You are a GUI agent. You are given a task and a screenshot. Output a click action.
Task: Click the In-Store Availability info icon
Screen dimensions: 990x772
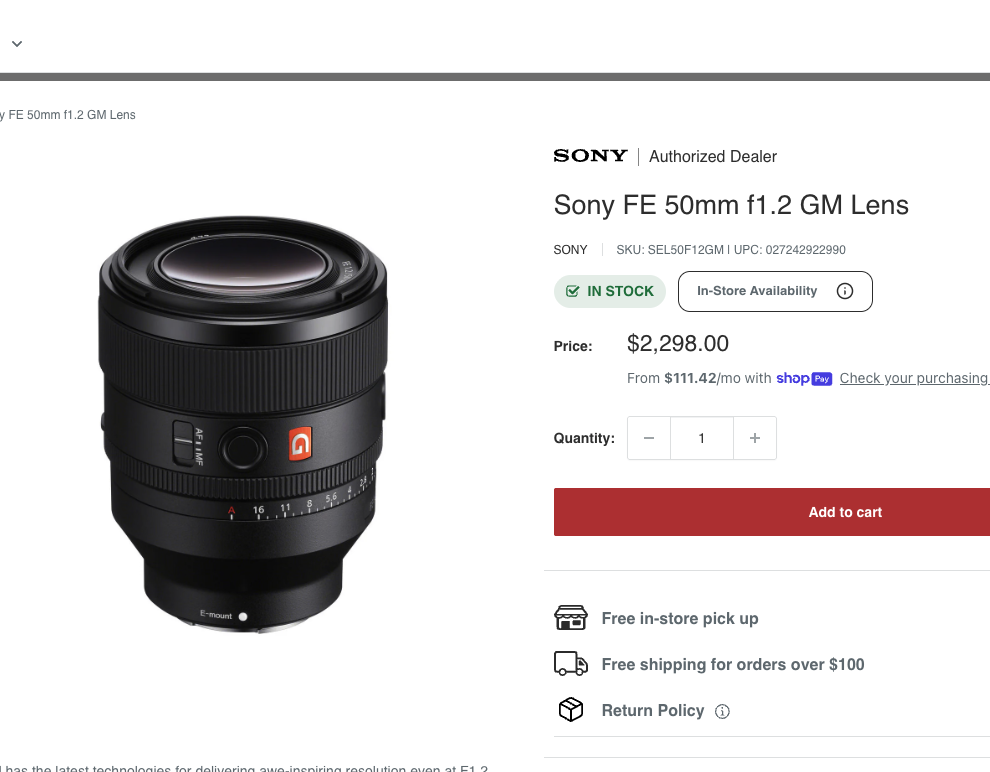point(844,291)
